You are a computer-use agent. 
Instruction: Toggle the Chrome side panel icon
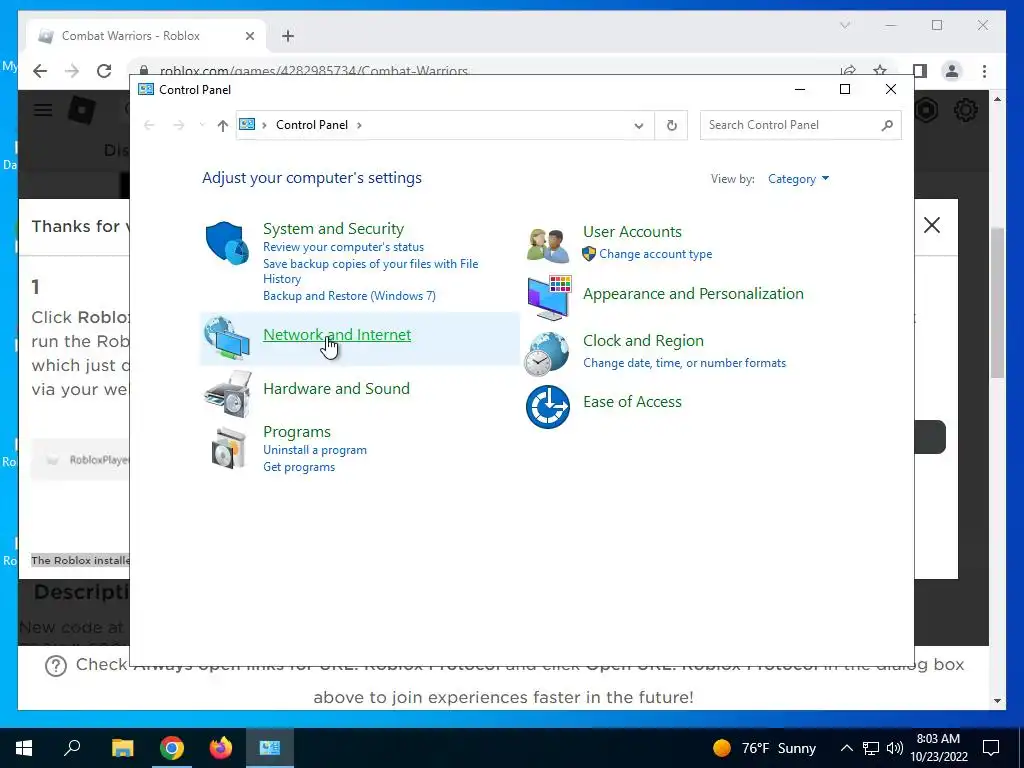[920, 71]
